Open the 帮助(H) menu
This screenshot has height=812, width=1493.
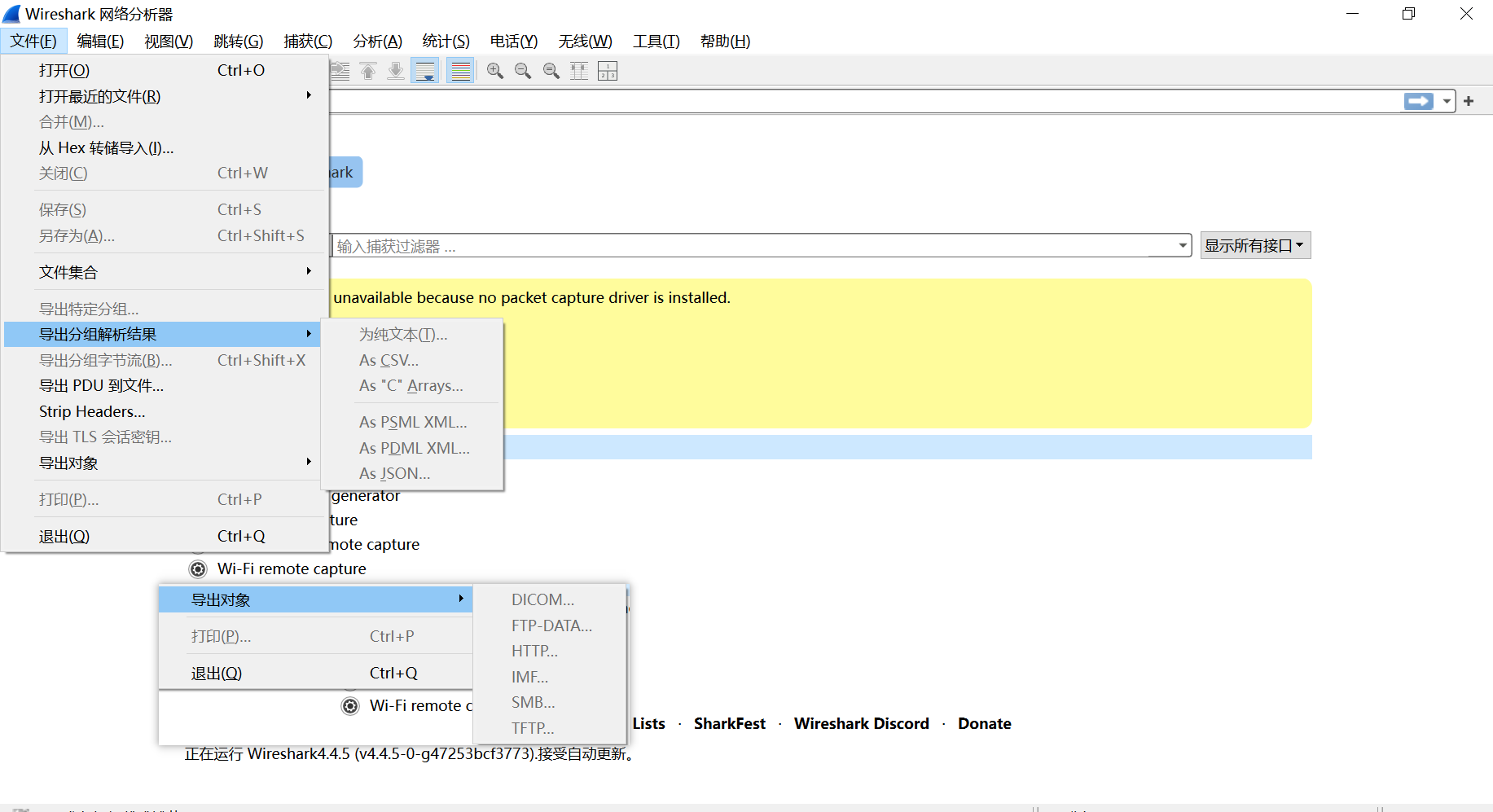click(x=726, y=41)
